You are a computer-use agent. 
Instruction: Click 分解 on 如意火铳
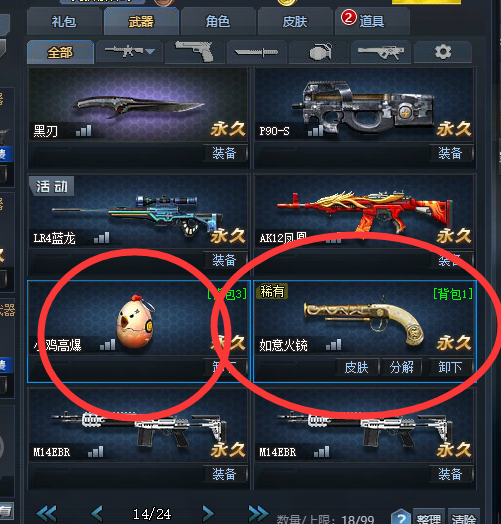click(401, 367)
